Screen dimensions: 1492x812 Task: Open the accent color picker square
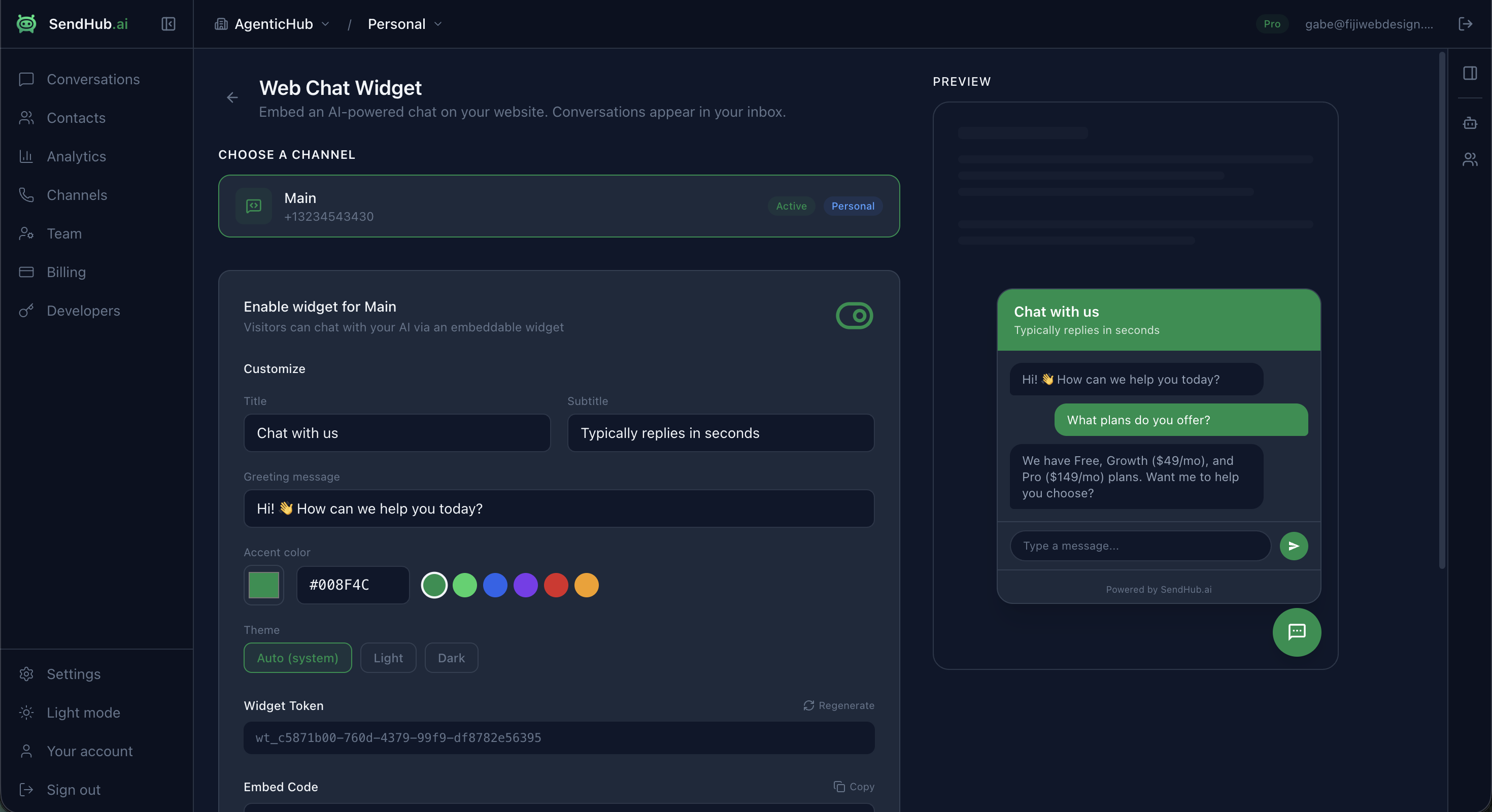pos(263,585)
